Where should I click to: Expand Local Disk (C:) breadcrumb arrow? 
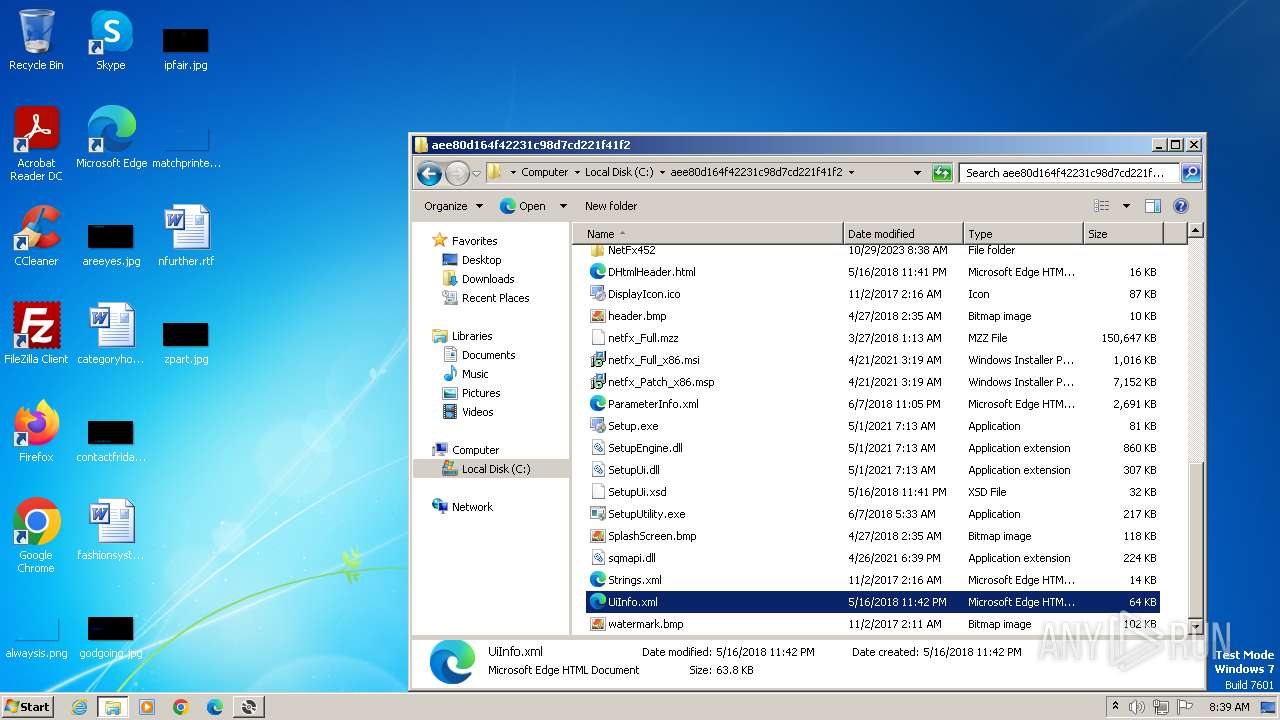(x=662, y=172)
